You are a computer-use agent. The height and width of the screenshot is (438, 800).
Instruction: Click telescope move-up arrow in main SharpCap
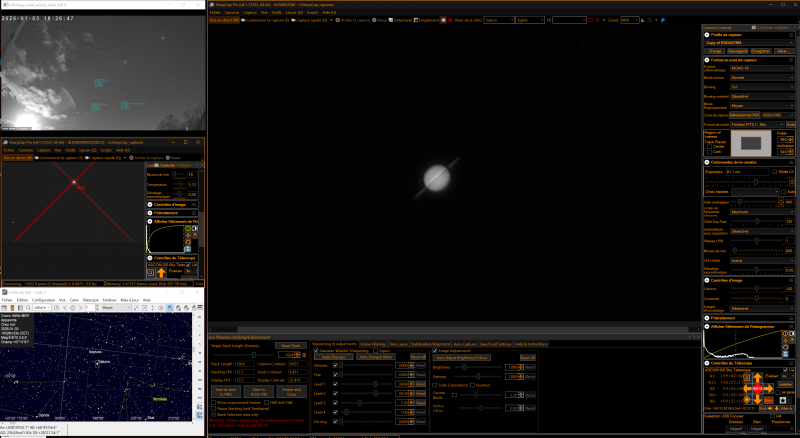pos(757,378)
